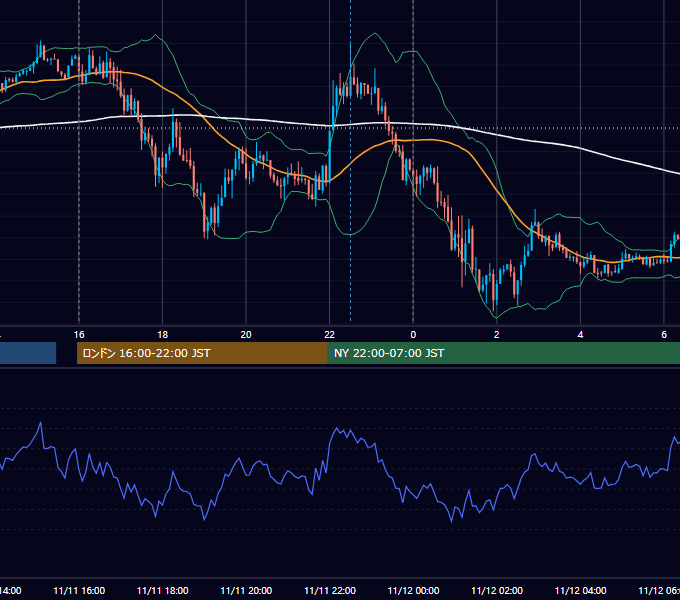
Task: Click the 11/11 20:00 date label on bottom axis
Action: [x=246, y=590]
